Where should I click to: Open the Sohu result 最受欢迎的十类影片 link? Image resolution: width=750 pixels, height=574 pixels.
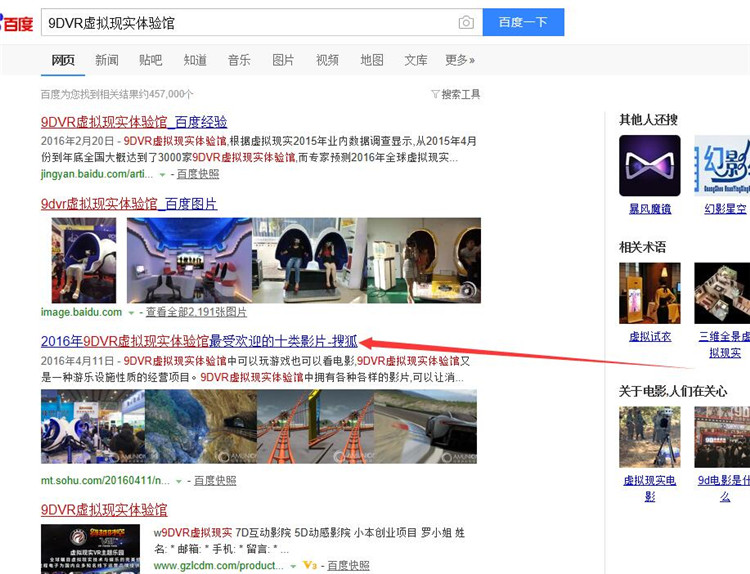199,341
